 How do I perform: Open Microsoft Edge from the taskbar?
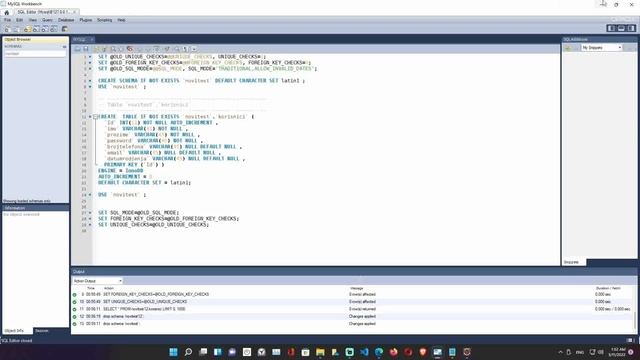pyautogui.click(x=379, y=352)
